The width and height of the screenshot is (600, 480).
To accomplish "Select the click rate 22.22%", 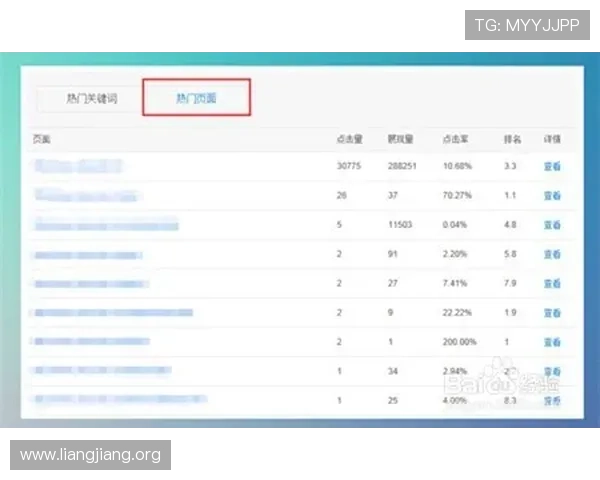I will point(457,312).
